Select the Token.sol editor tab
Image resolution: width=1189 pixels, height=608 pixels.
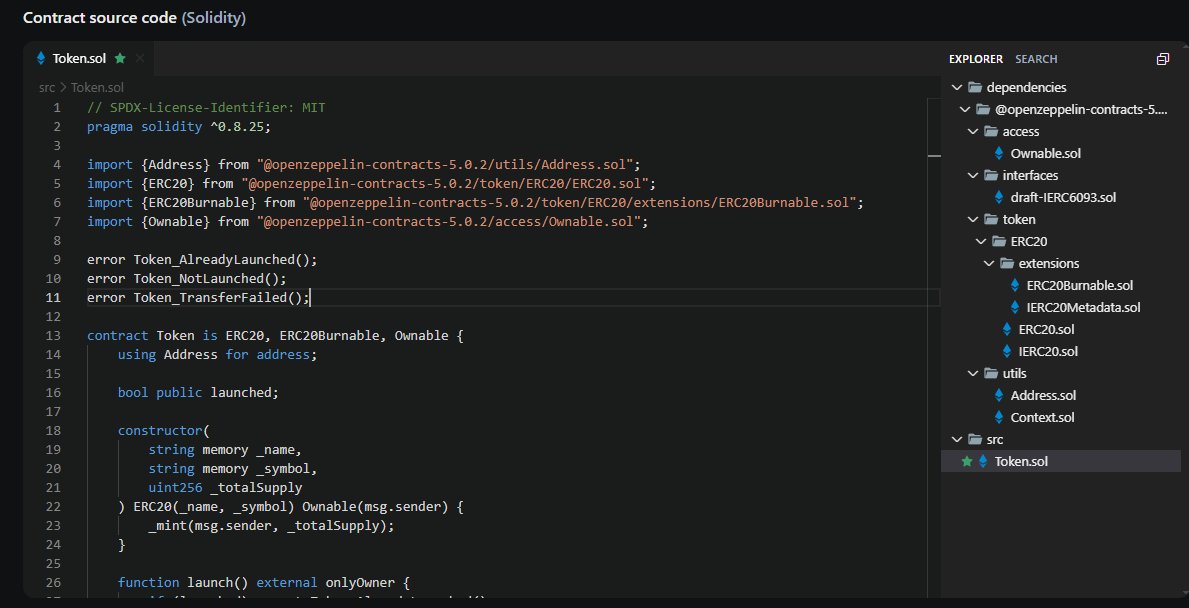point(89,58)
